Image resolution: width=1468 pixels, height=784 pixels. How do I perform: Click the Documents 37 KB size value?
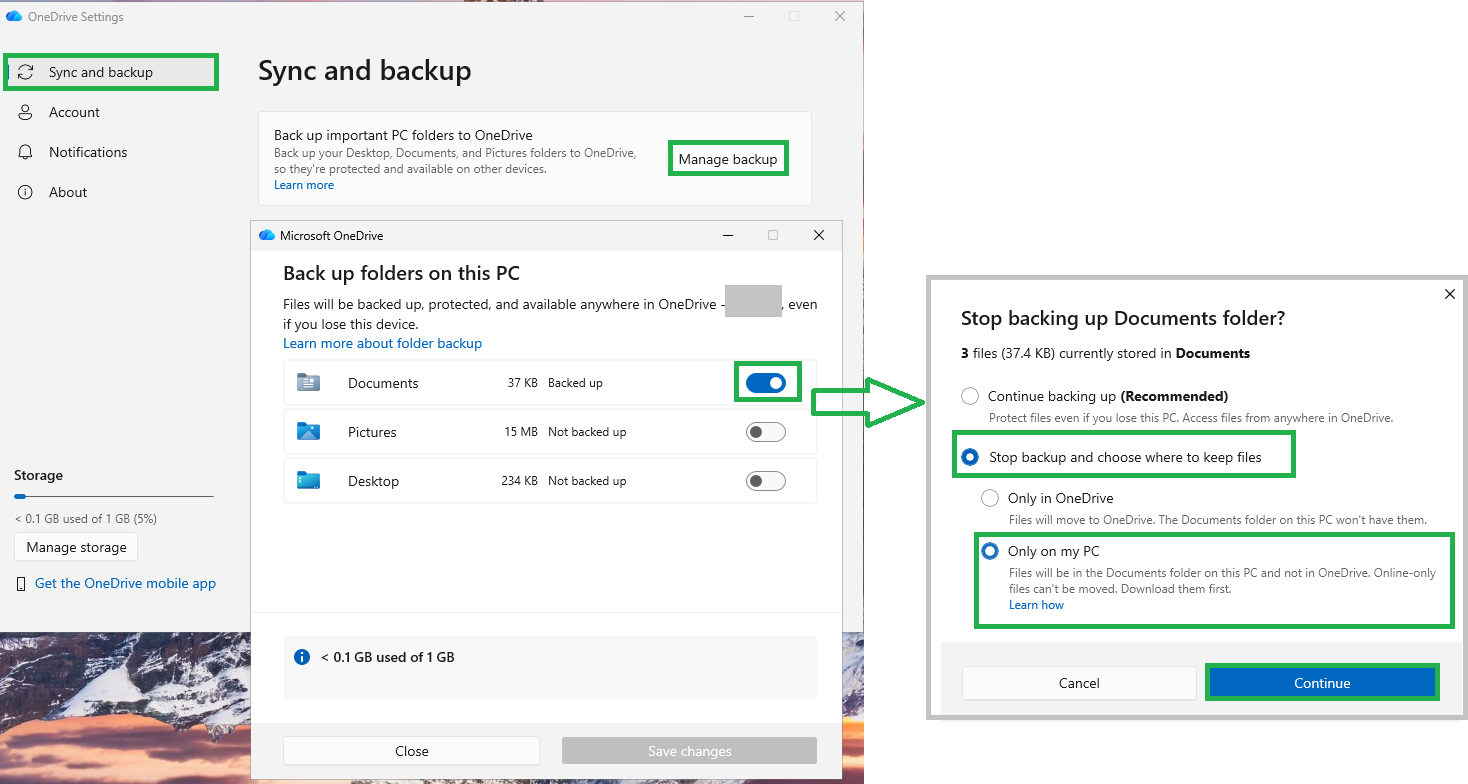523,383
